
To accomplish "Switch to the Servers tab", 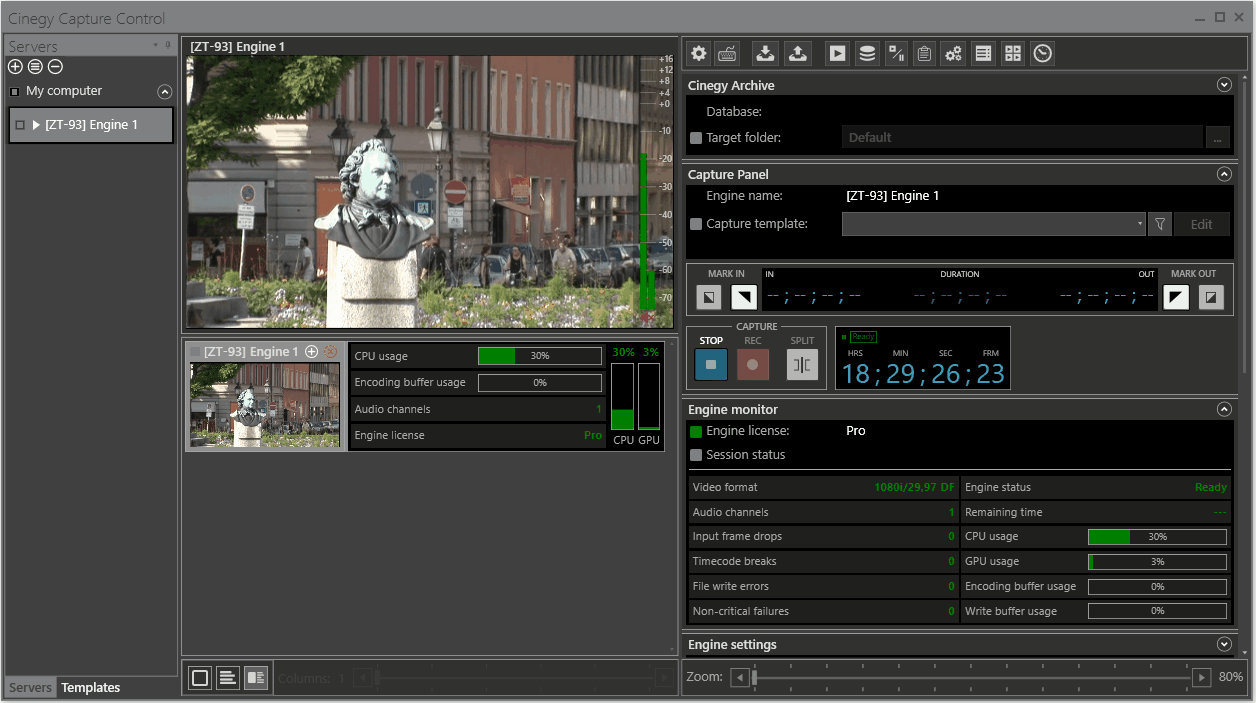I will [31, 688].
